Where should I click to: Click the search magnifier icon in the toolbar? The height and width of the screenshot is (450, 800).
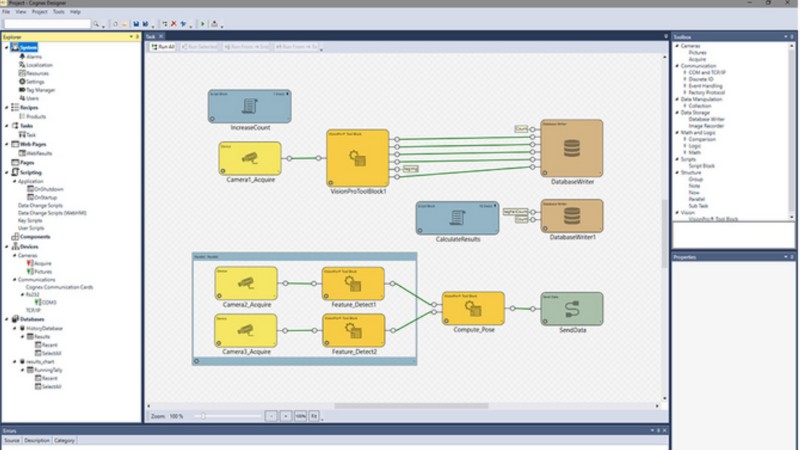click(x=95, y=24)
